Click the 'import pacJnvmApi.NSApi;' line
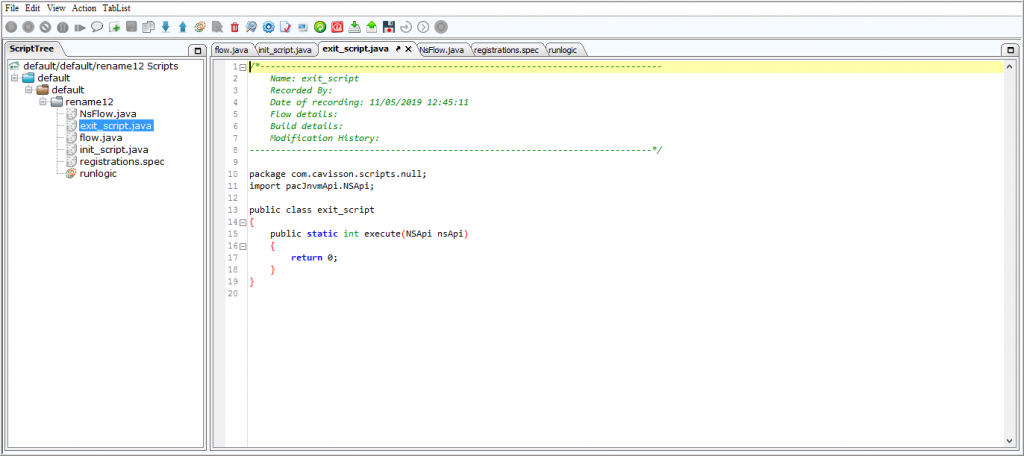The width and height of the screenshot is (1024, 456). 312,186
